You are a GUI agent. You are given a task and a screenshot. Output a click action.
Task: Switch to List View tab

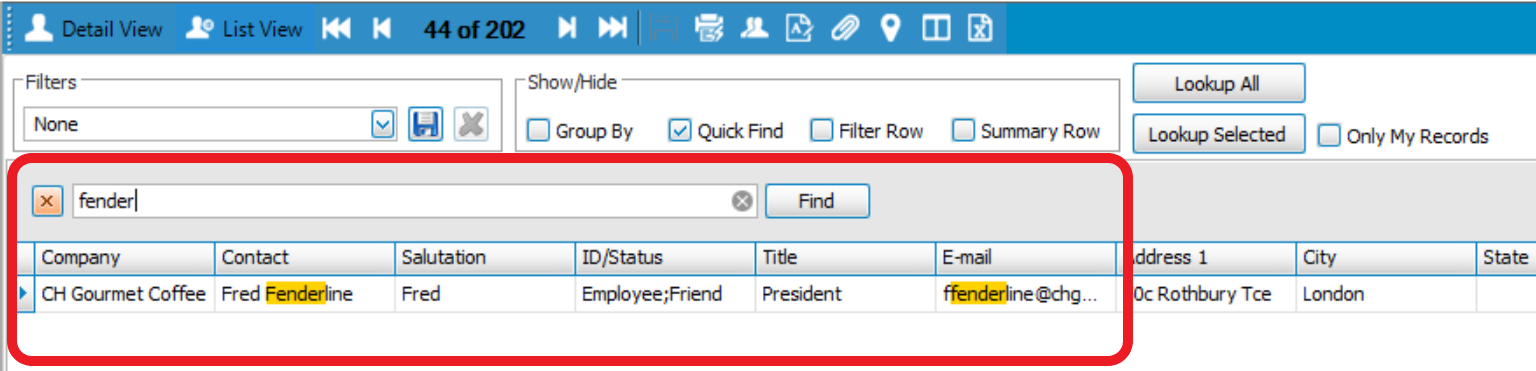coord(245,29)
